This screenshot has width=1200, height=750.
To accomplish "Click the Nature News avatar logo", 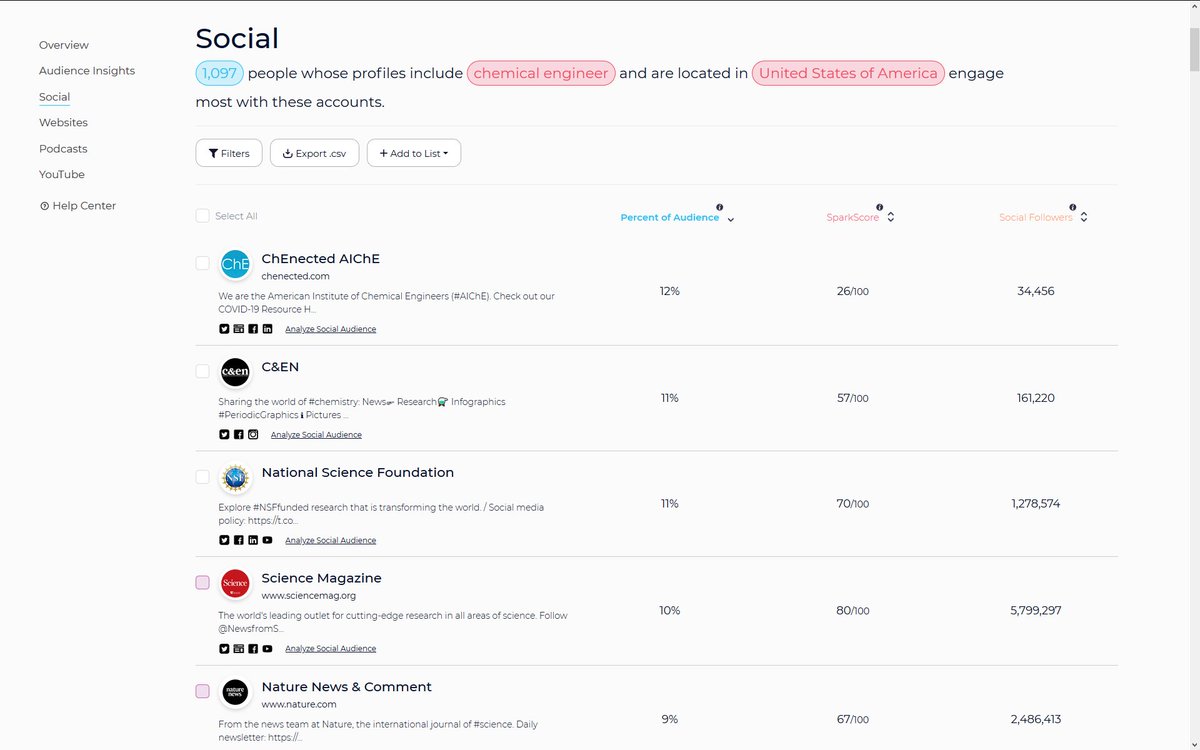I will (235, 692).
